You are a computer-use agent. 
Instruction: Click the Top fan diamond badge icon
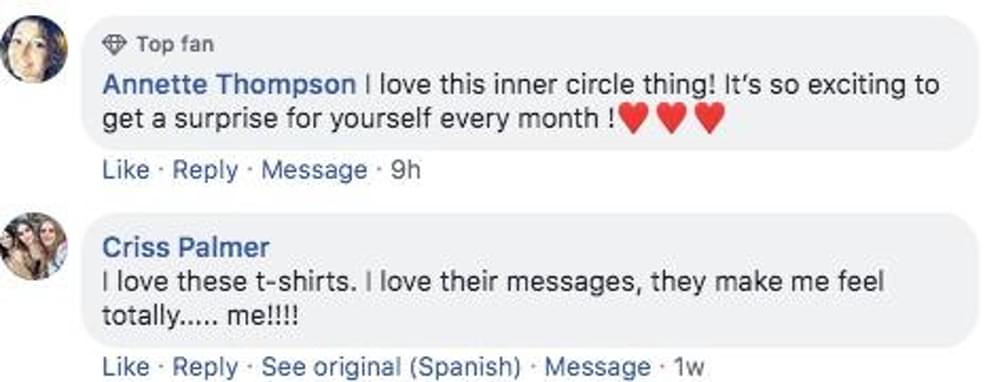pyautogui.click(x=115, y=45)
